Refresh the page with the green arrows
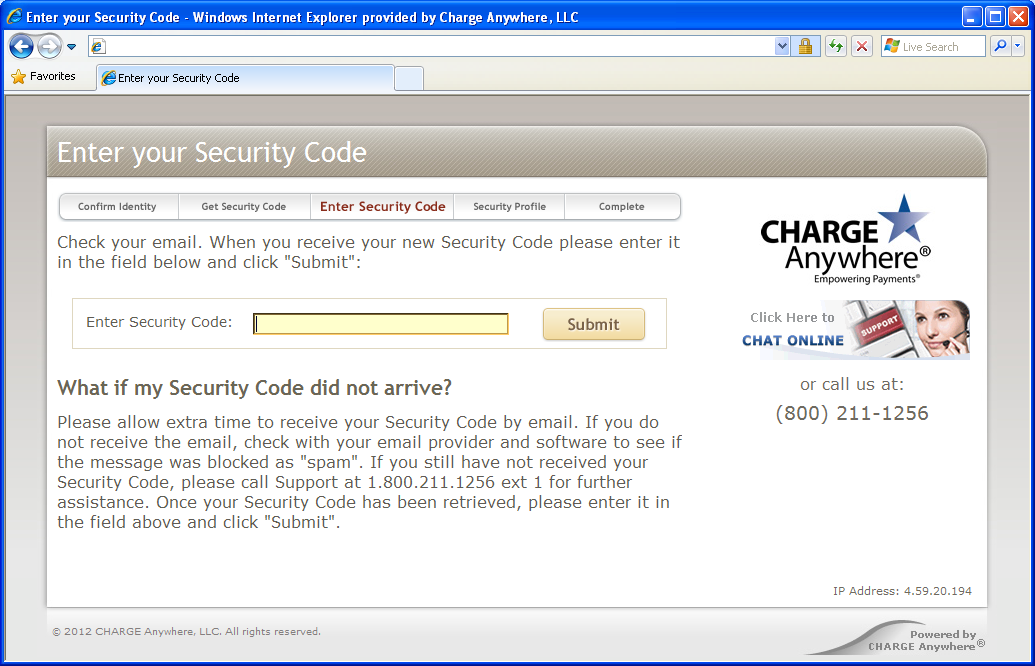 point(835,47)
